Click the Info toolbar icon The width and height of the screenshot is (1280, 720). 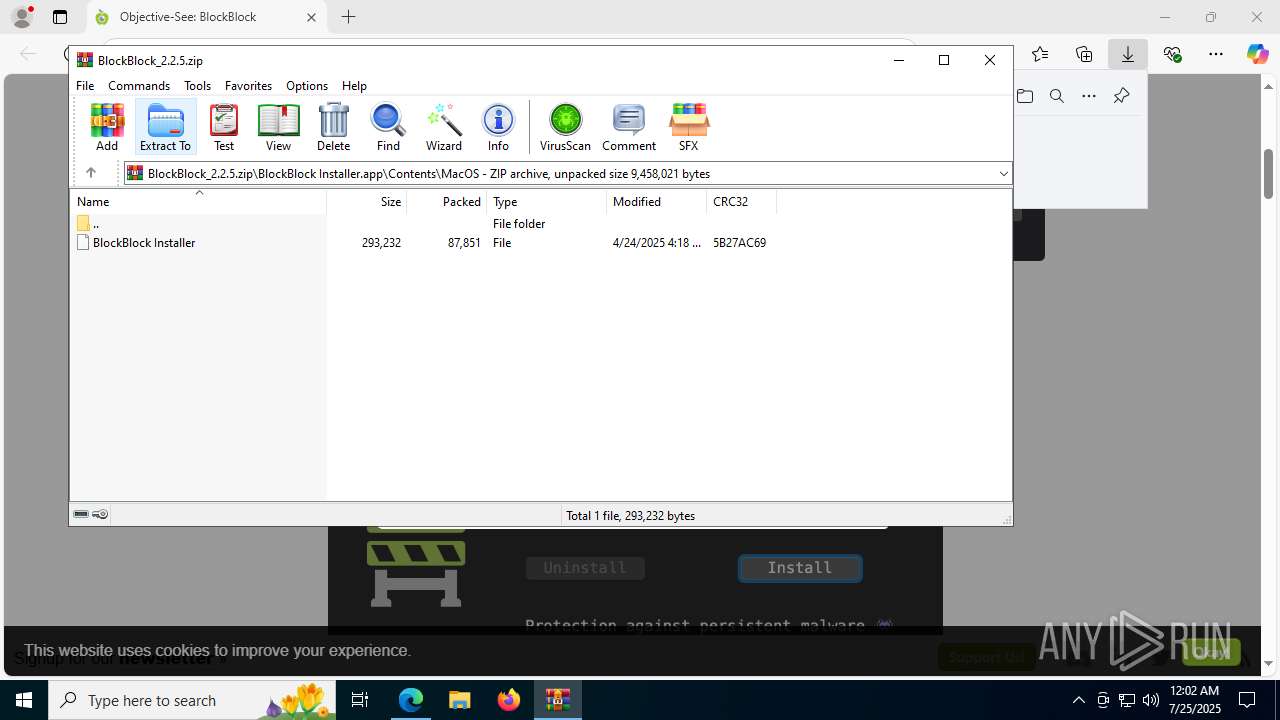[498, 127]
